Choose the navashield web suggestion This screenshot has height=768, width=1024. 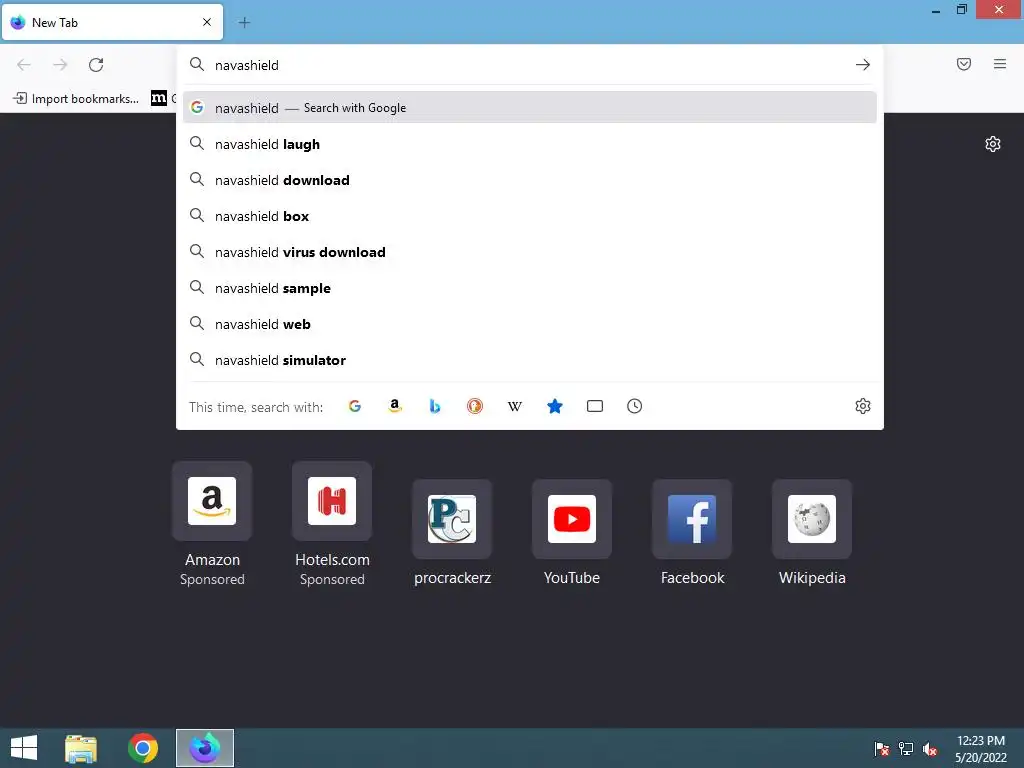(530, 324)
